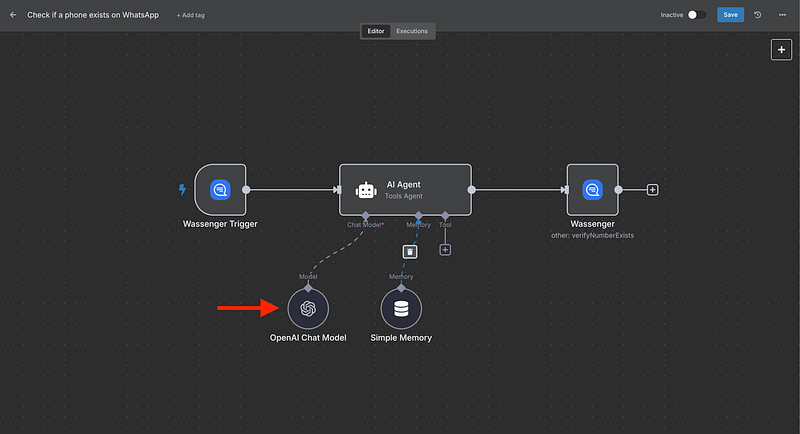Open the OpenAI Chat Model node
Image resolution: width=800 pixels, height=434 pixels.
coord(308,309)
